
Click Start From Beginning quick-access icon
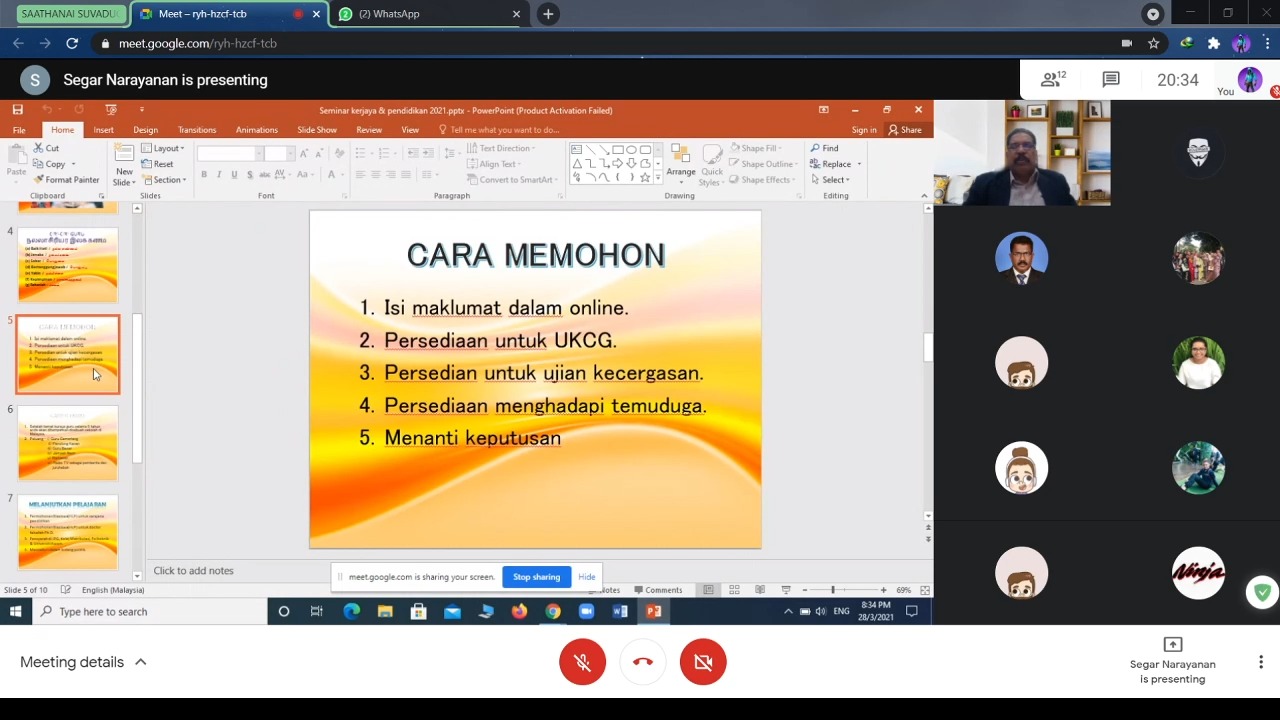[x=111, y=110]
